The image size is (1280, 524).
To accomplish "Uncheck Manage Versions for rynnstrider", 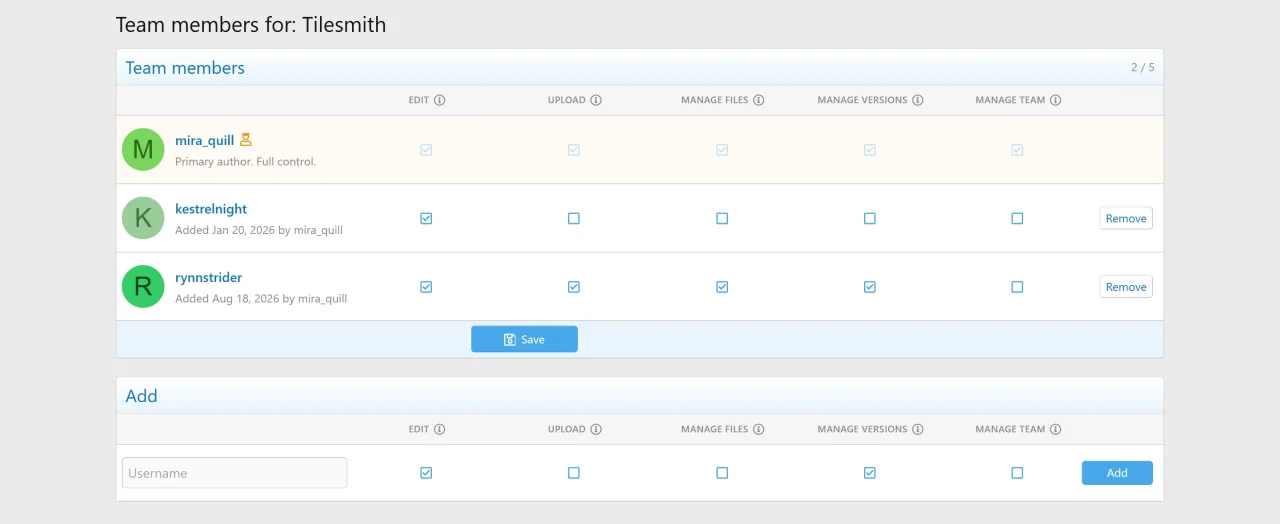I will pyautogui.click(x=870, y=286).
